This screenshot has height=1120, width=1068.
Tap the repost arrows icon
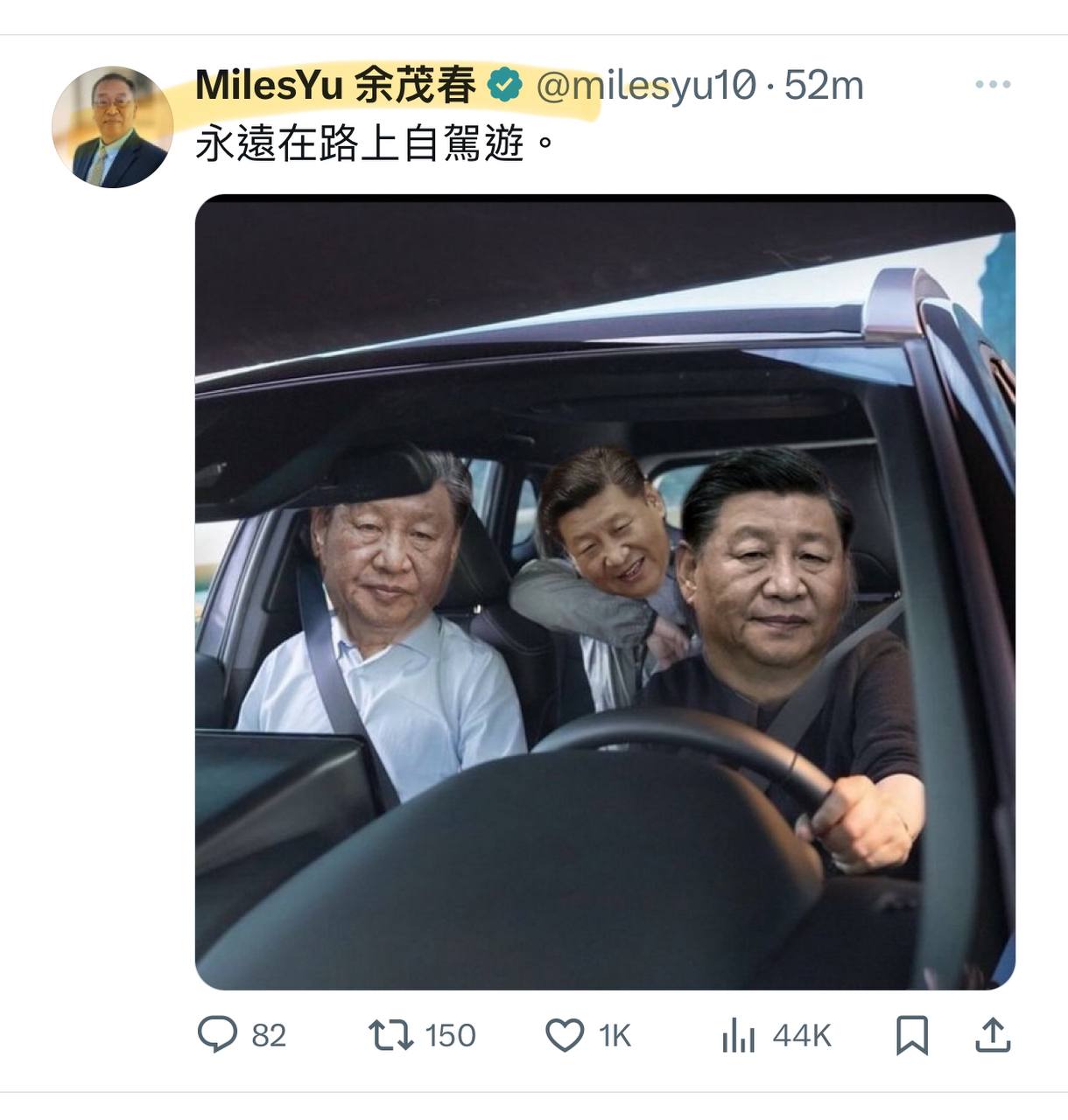pyautogui.click(x=390, y=1035)
